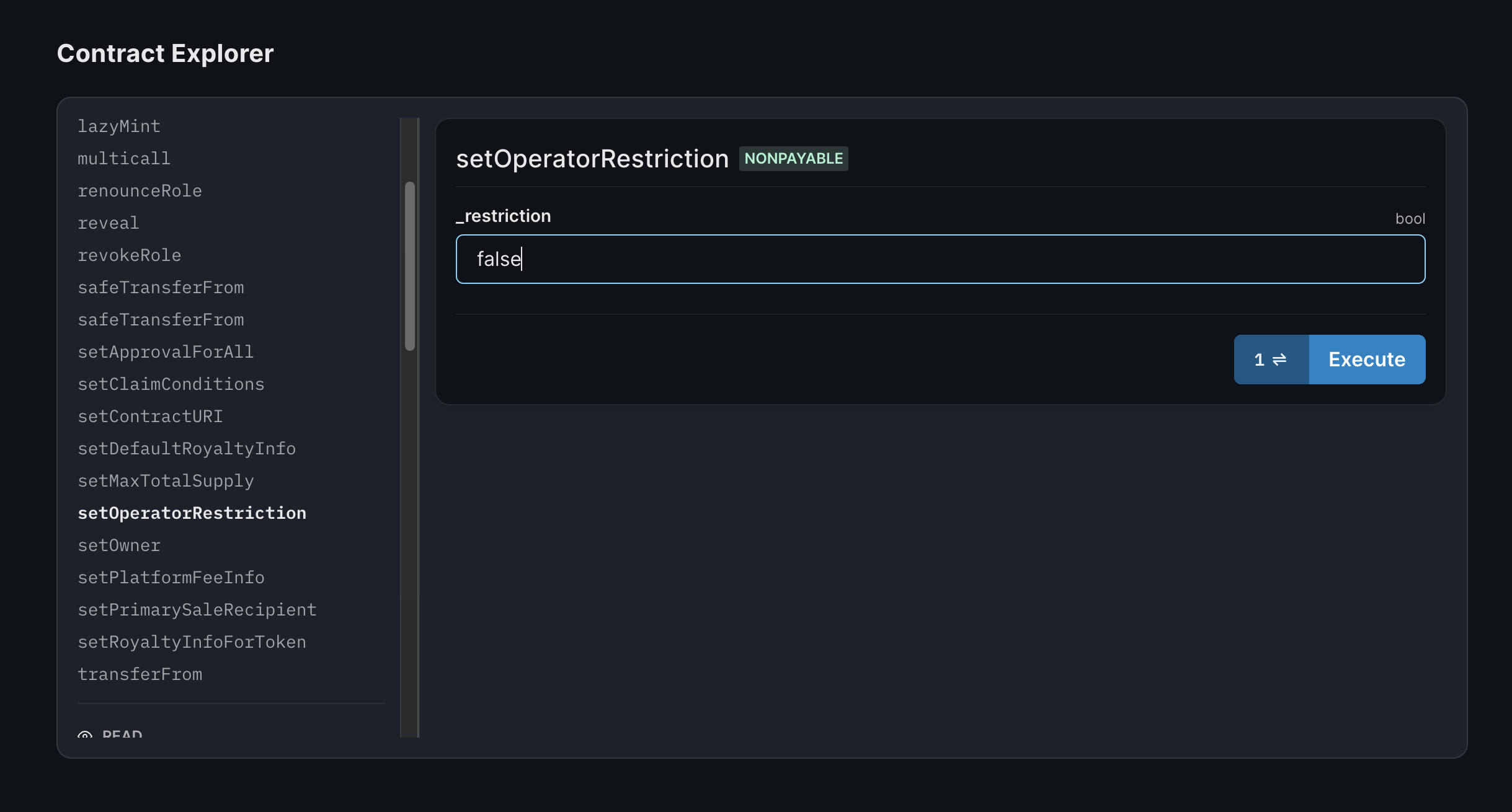Select revokeRole from sidebar list
Screen dimensions: 1512x812
(x=129, y=254)
